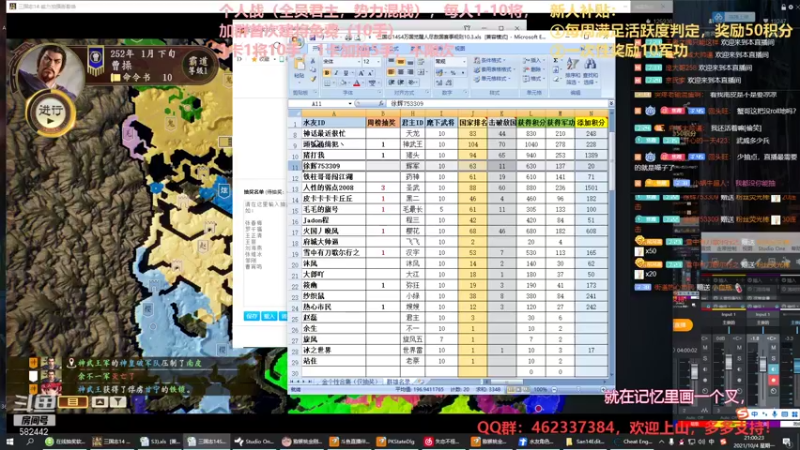Click the Cut scissors icon in Excel
This screenshot has height=450, width=800.
(x=312, y=62)
